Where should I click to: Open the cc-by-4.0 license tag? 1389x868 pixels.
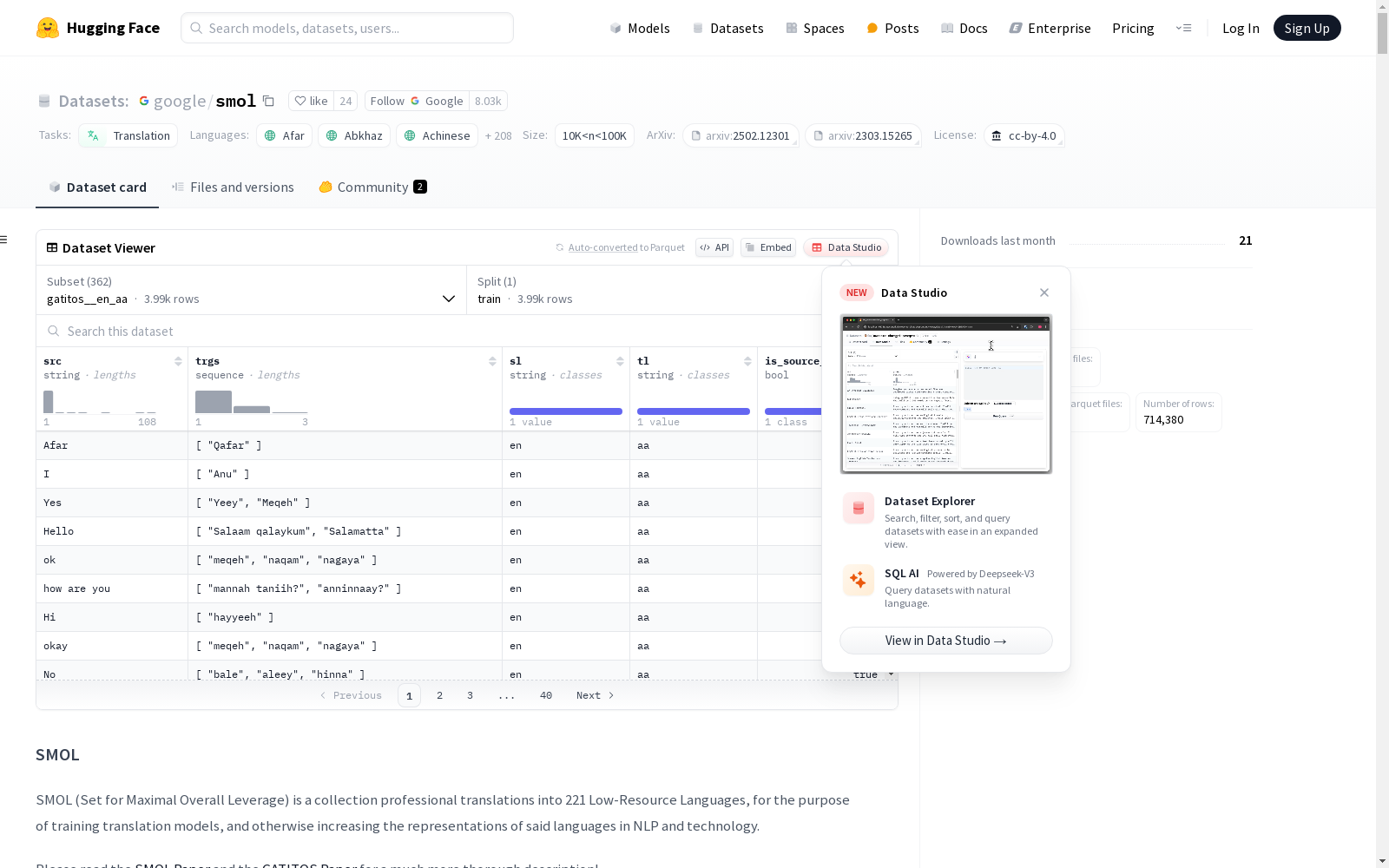tap(1024, 135)
